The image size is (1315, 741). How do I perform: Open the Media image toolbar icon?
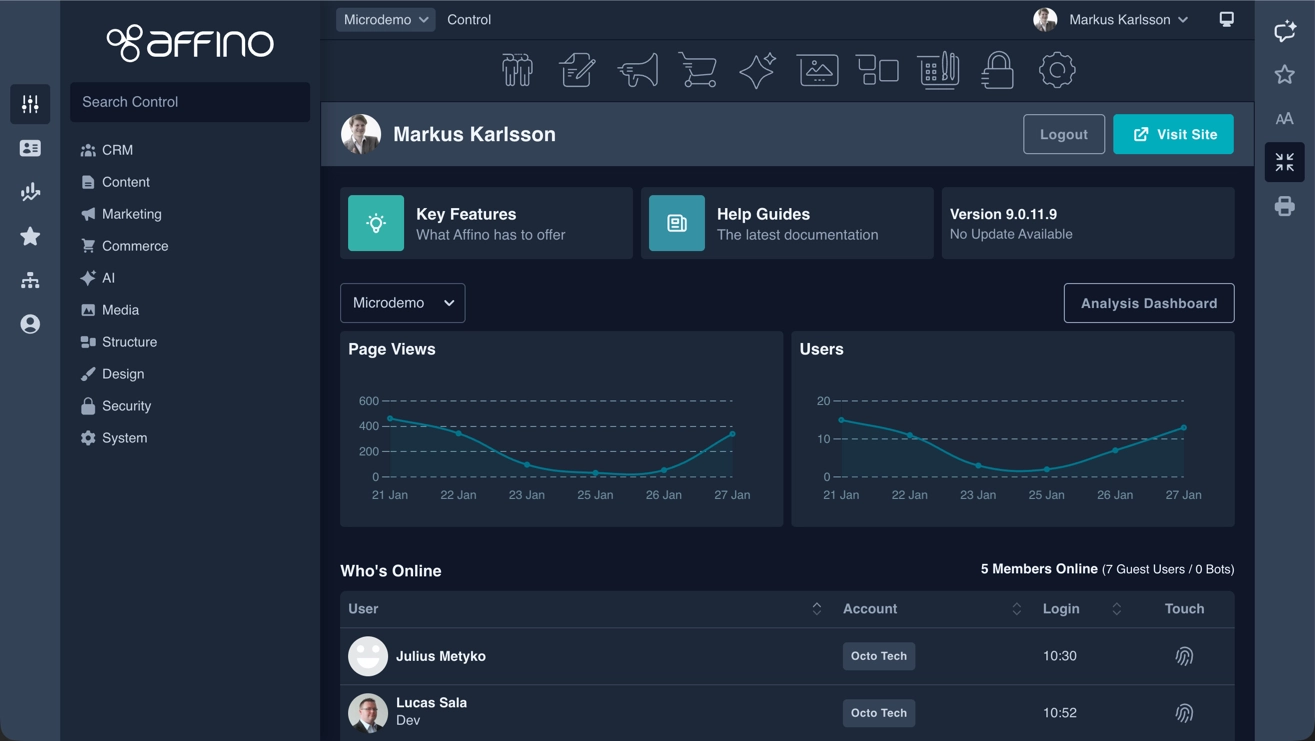[818, 71]
